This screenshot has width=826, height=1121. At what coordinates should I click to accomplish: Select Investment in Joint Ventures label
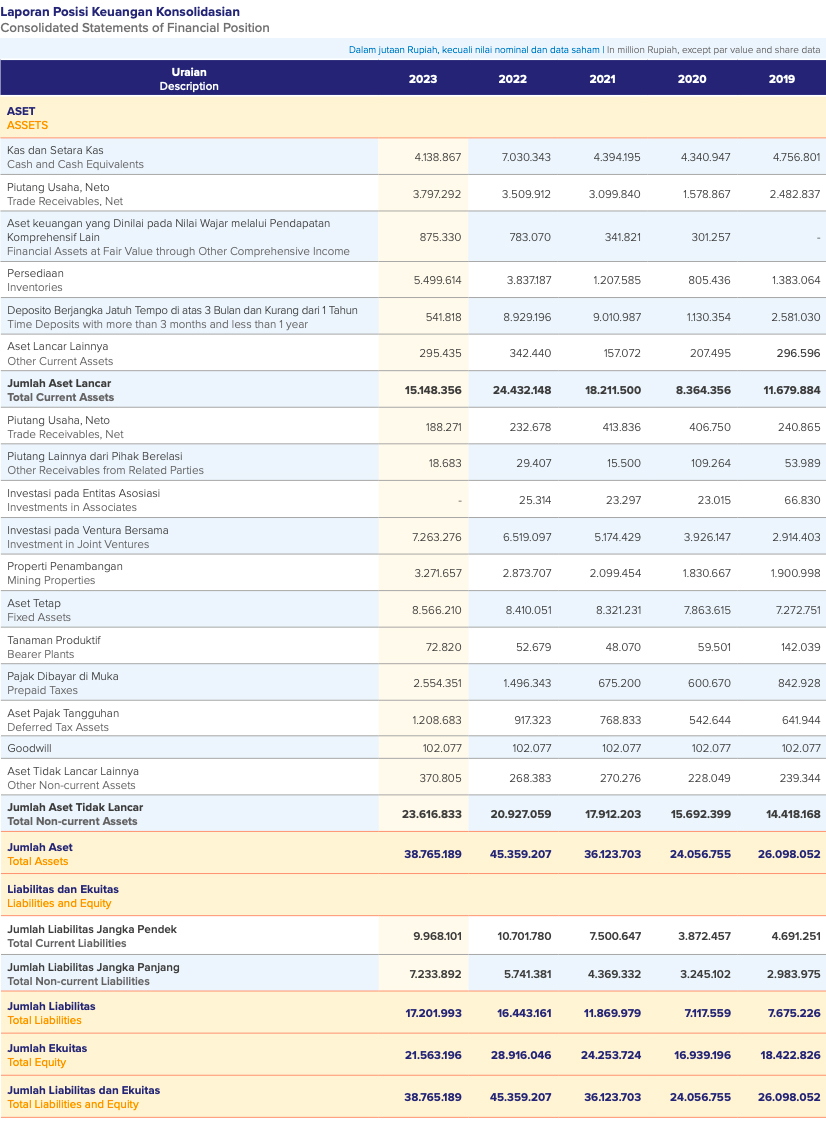88,537
